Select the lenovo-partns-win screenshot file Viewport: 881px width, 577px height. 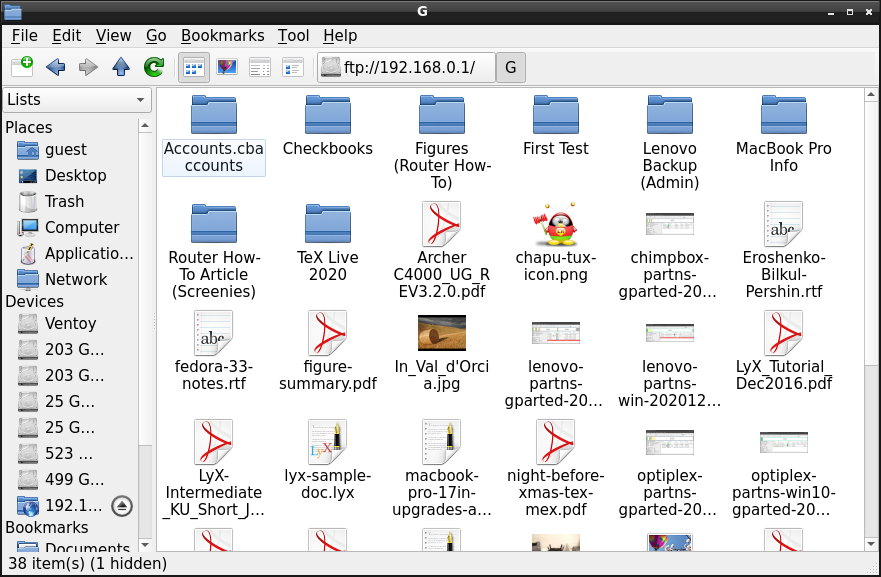tap(670, 365)
